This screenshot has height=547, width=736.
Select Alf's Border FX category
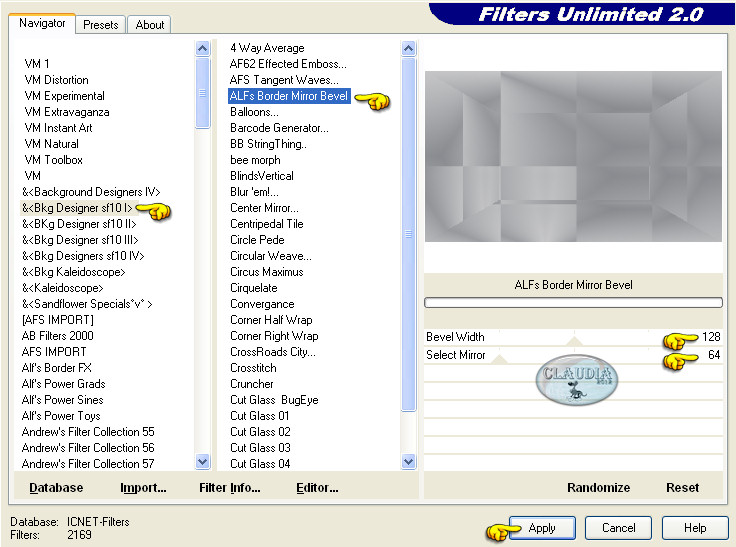click(x=56, y=368)
